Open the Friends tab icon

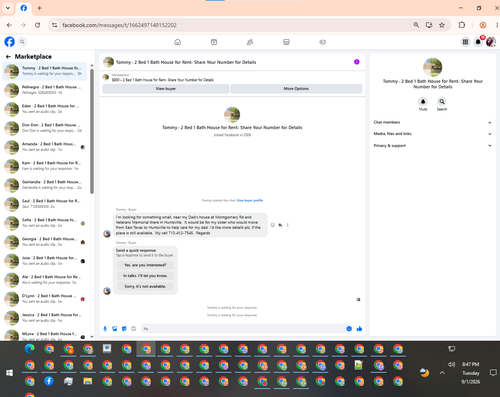coord(250,42)
